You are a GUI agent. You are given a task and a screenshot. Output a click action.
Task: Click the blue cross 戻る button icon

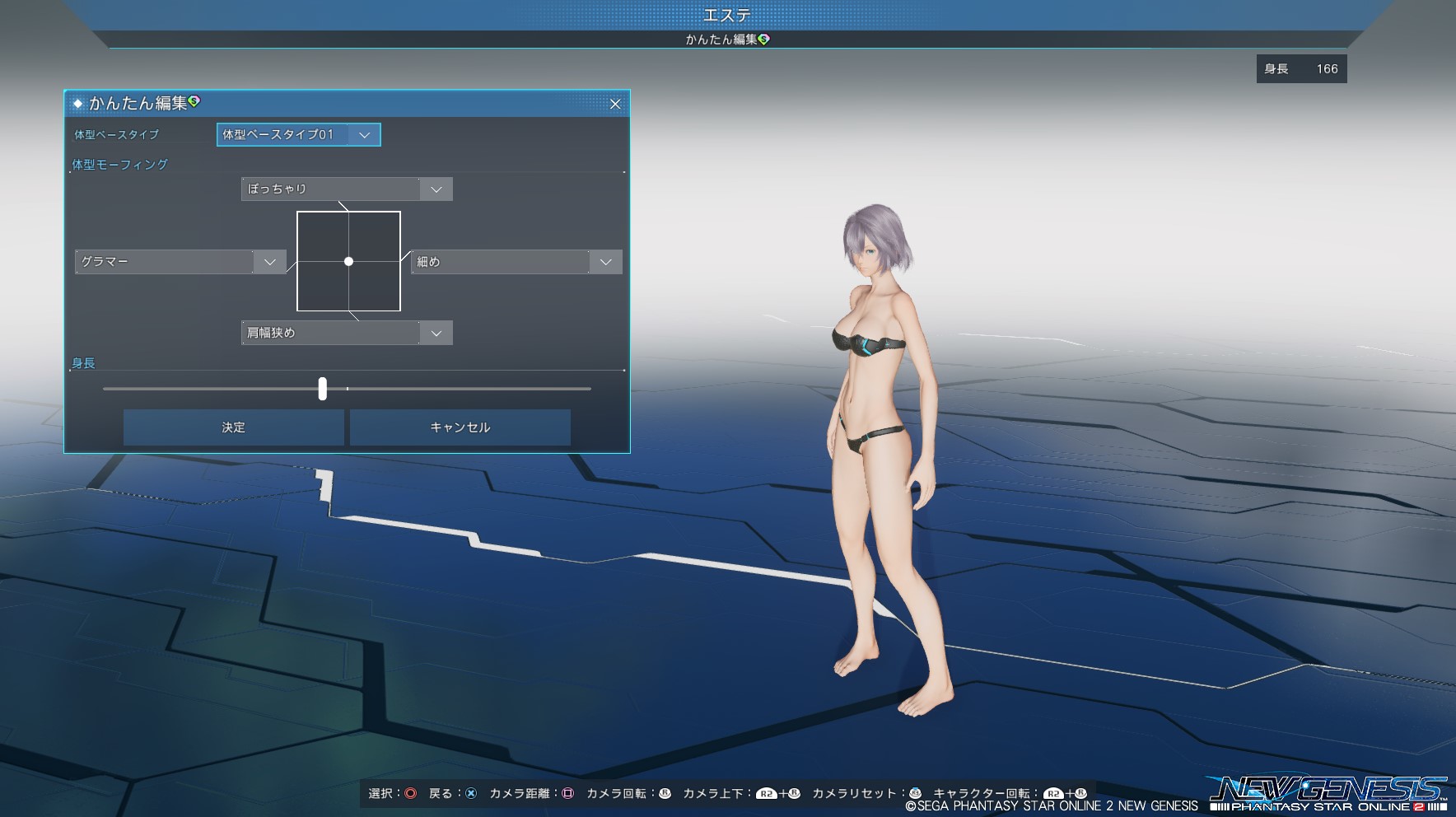click(x=471, y=793)
